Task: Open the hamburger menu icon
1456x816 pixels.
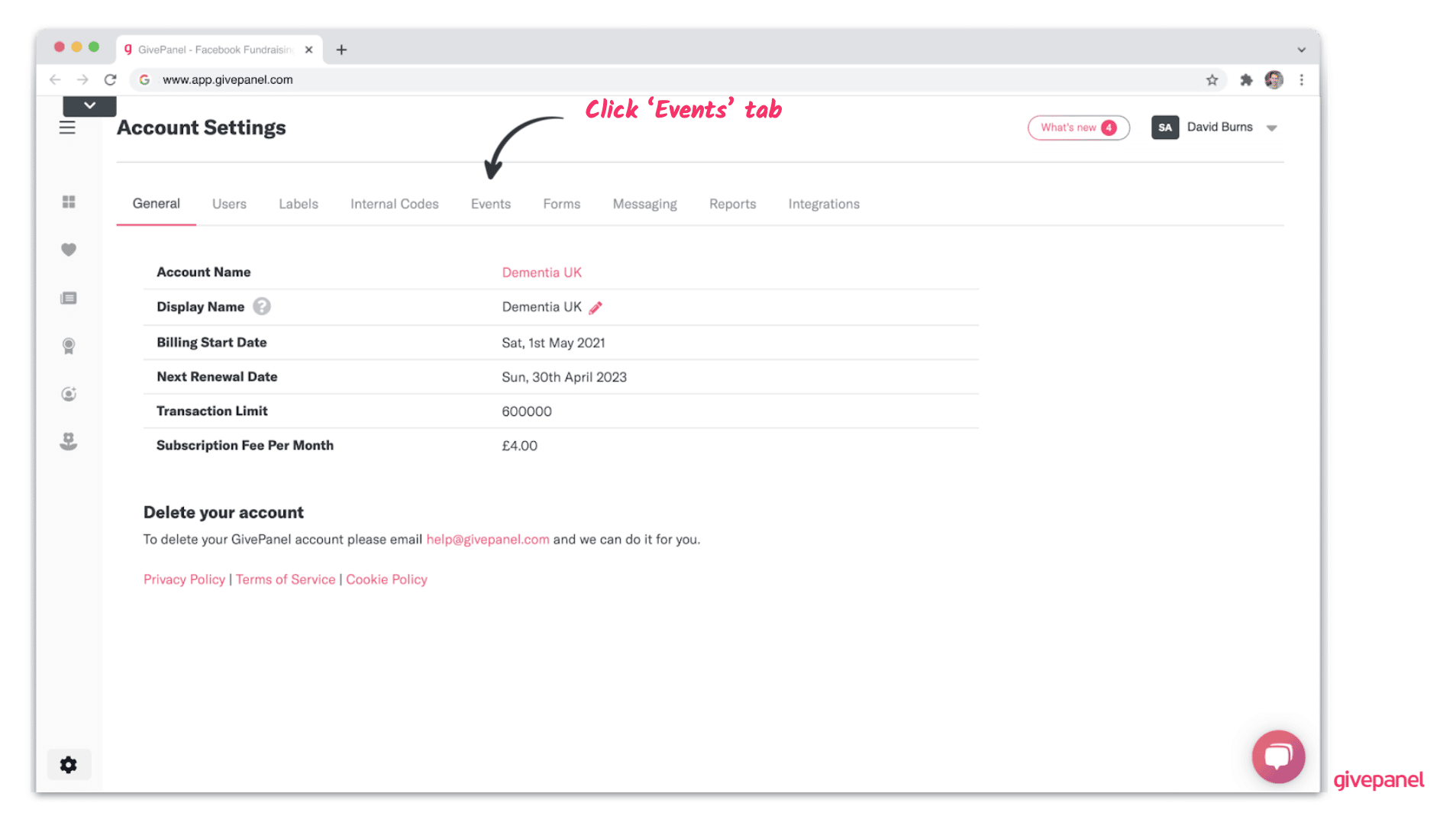Action: pos(67,127)
